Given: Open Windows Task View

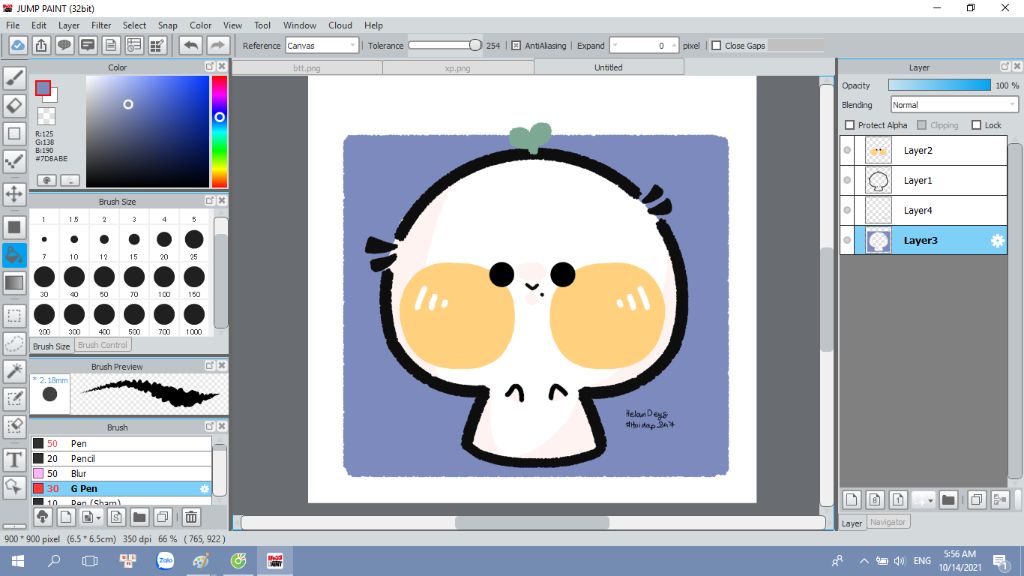Looking at the screenshot, I should 89,561.
